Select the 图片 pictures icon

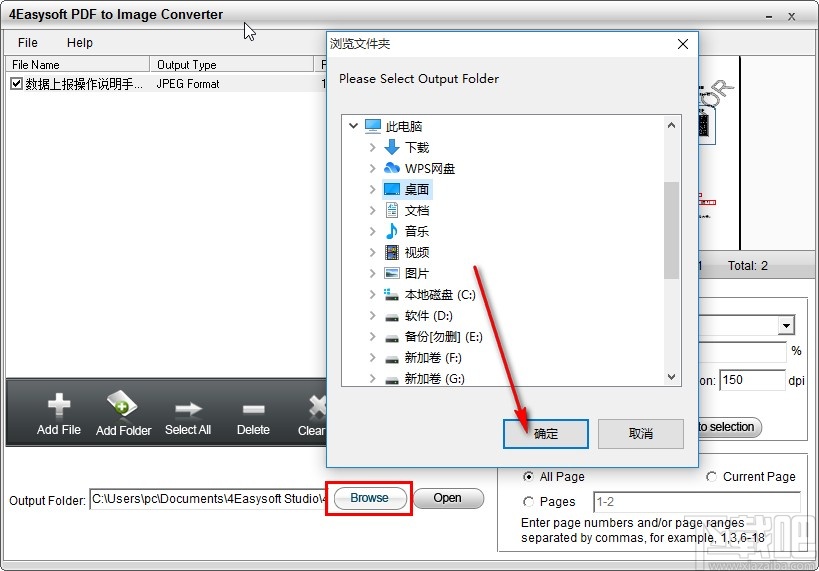pyautogui.click(x=392, y=273)
